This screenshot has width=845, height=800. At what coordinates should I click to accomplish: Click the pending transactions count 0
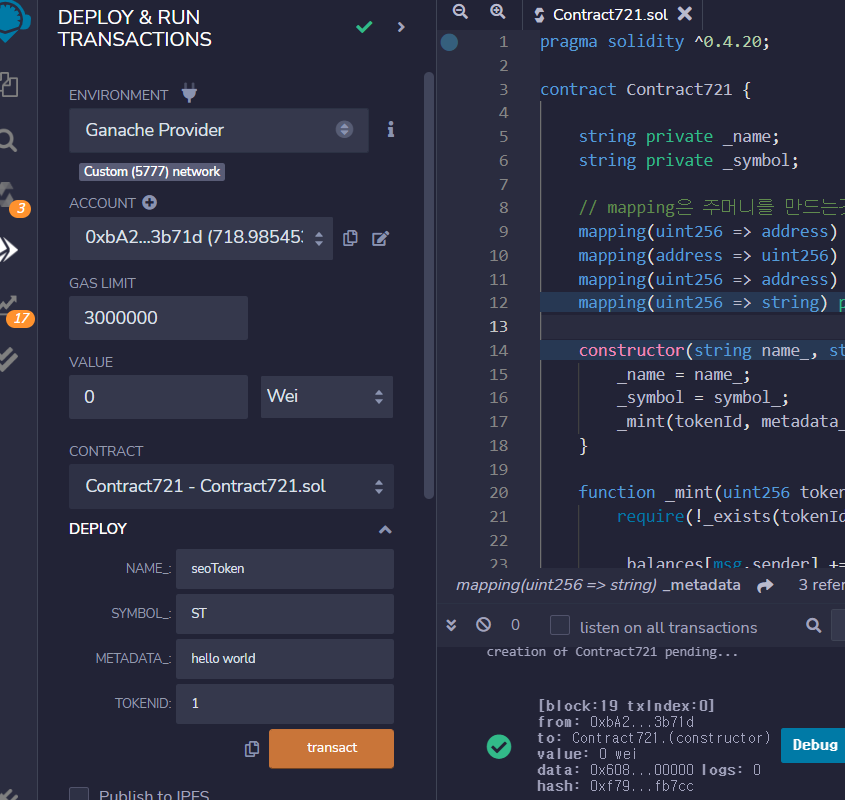[515, 625]
